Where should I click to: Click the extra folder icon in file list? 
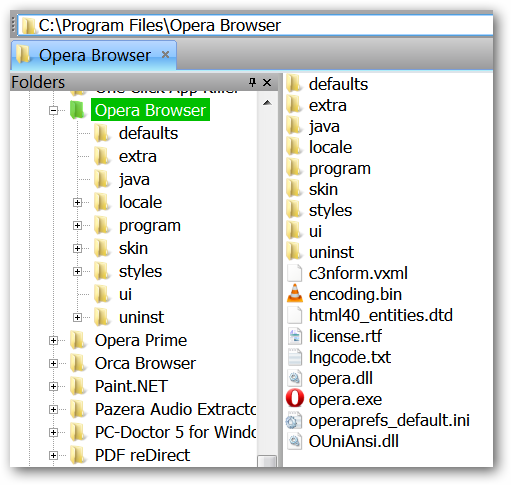(x=294, y=105)
